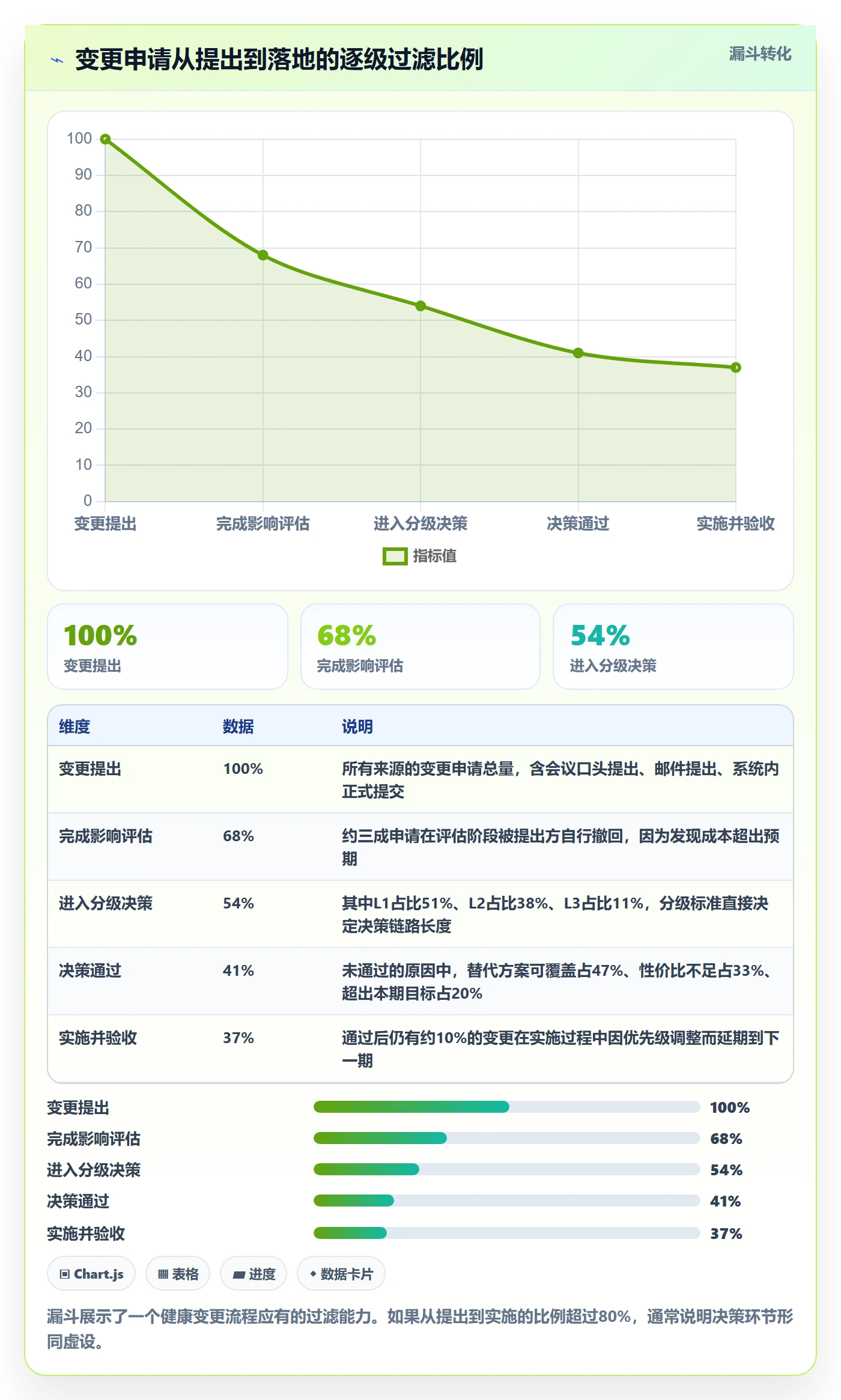This screenshot has width=841, height=1400.
Task: Click the 变更提出 progress bar
Action: [x=507, y=1107]
